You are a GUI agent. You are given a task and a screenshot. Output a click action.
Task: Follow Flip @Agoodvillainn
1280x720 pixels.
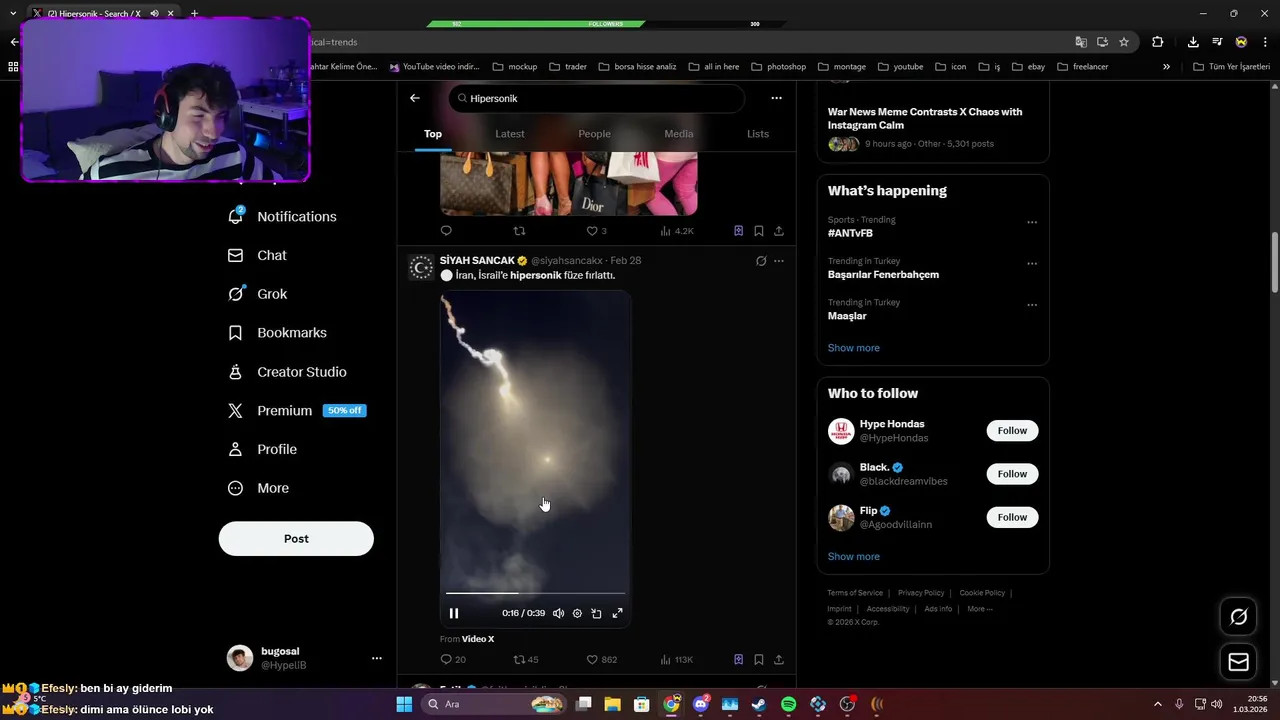[1012, 517]
